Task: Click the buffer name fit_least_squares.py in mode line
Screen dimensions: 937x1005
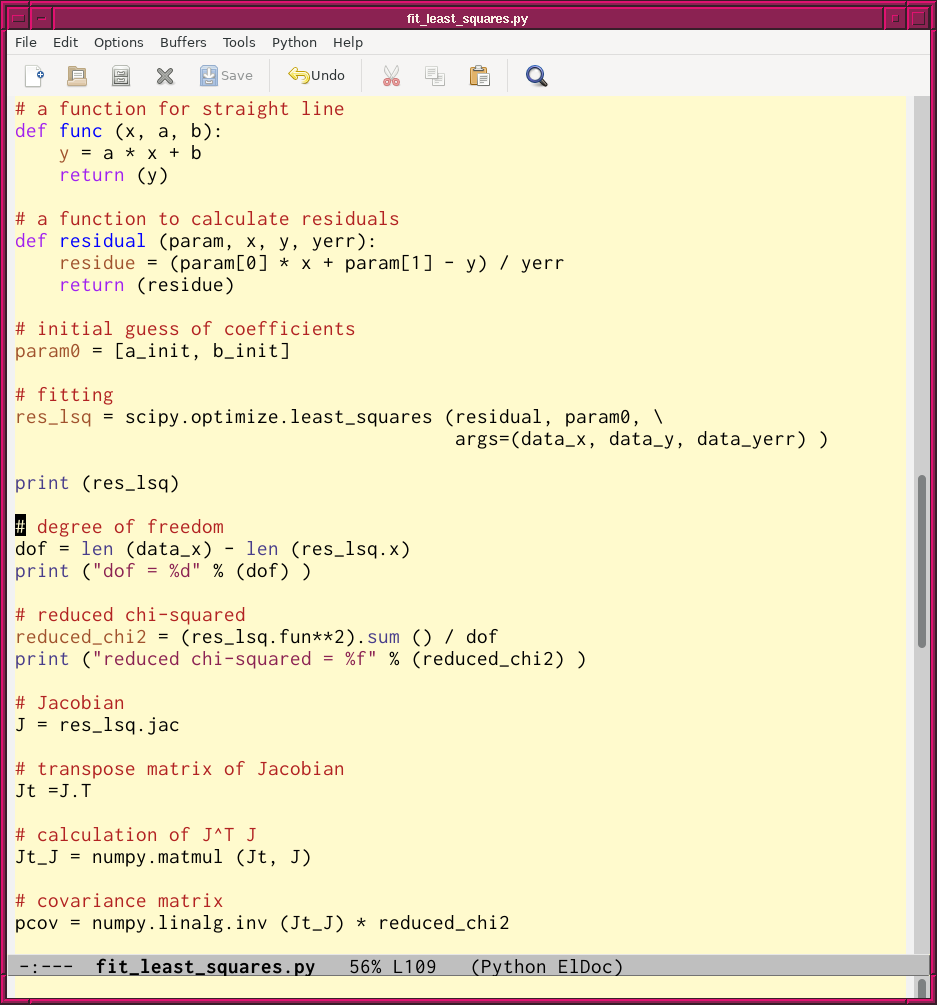Action: (x=205, y=967)
